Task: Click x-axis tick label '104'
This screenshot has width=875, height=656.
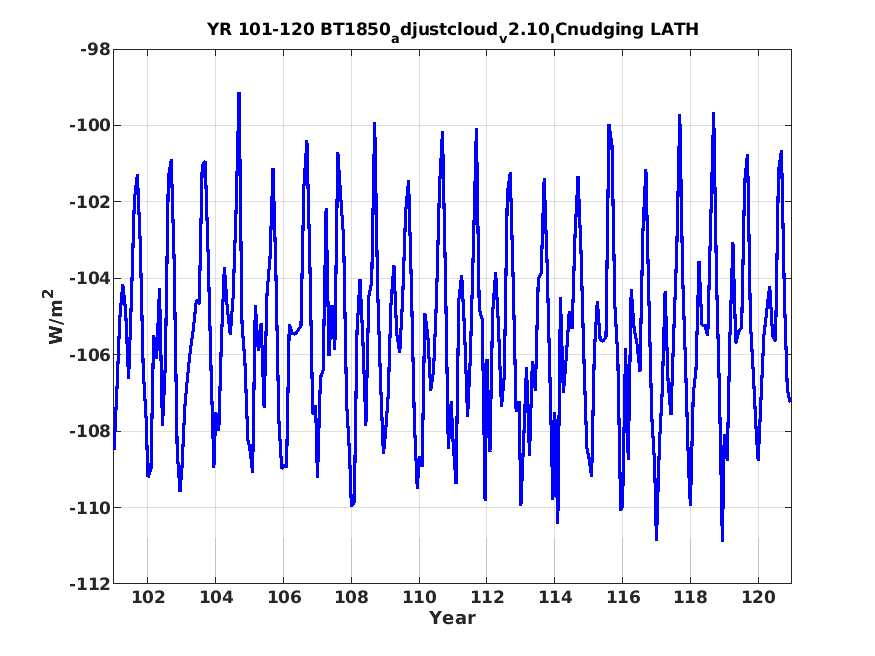Action: click(x=216, y=597)
